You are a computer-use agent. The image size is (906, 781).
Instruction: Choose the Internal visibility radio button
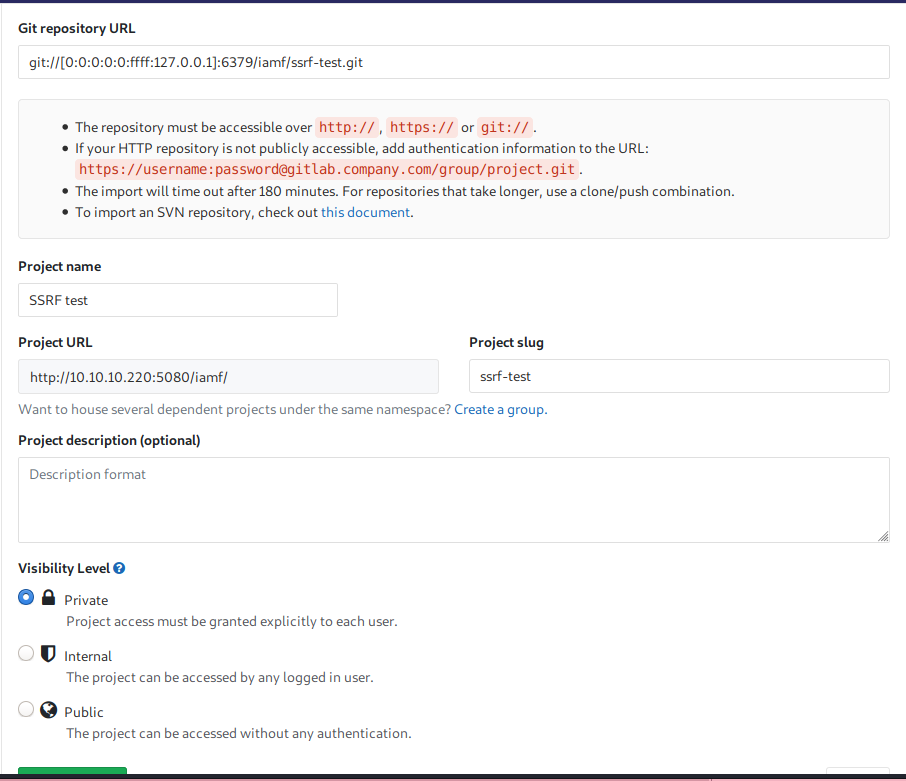(x=26, y=654)
